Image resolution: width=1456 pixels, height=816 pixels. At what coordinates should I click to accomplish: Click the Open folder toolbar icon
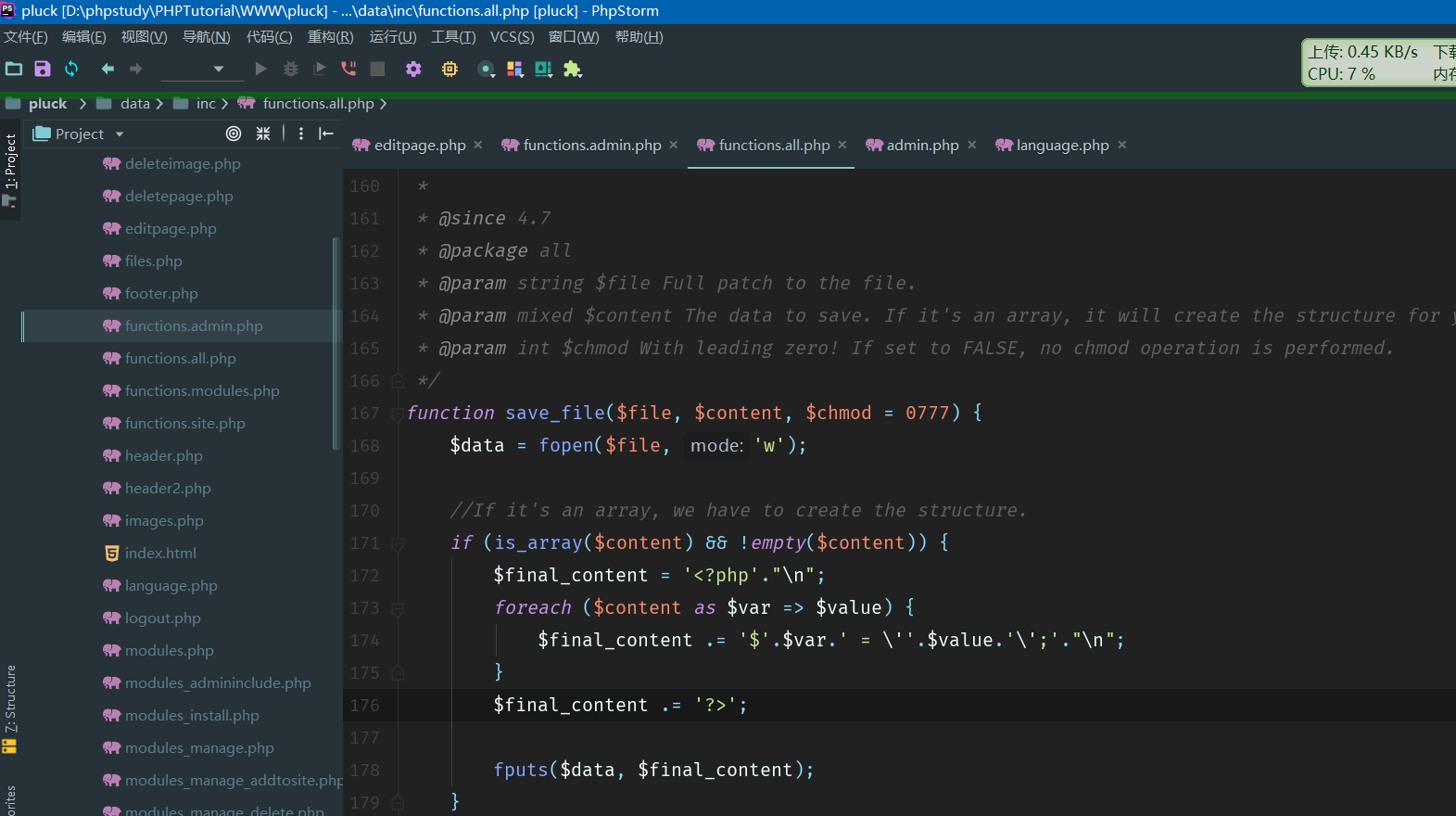[x=14, y=69]
